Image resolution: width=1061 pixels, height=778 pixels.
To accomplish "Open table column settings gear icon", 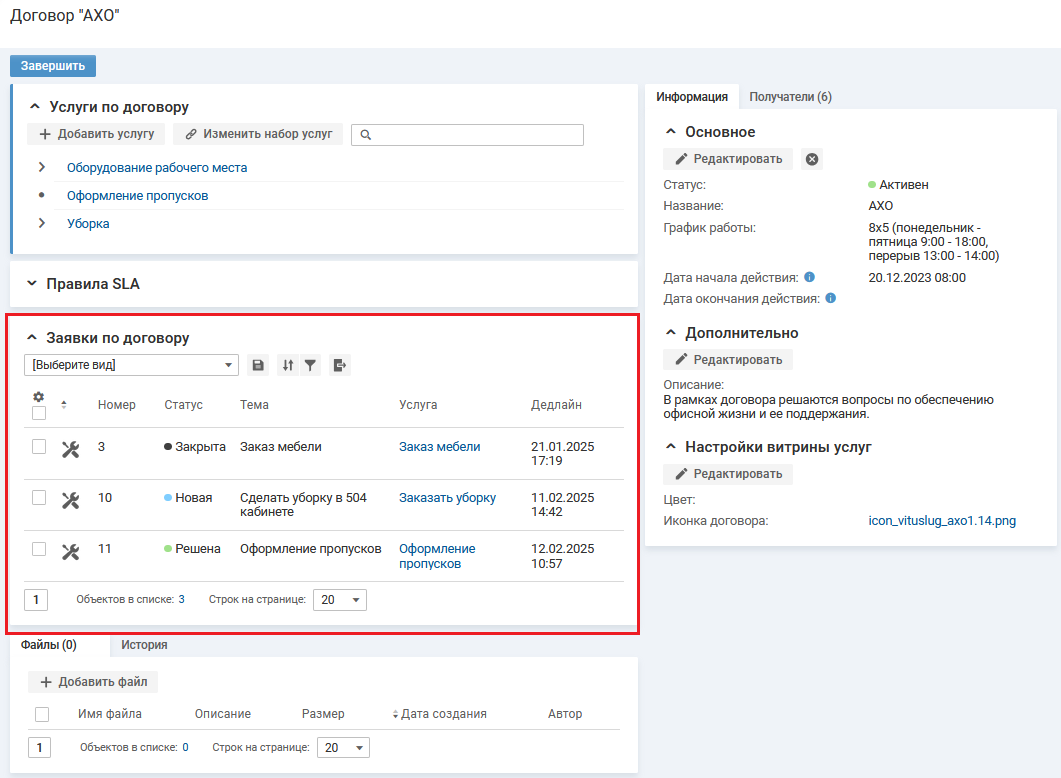I will click(39, 397).
